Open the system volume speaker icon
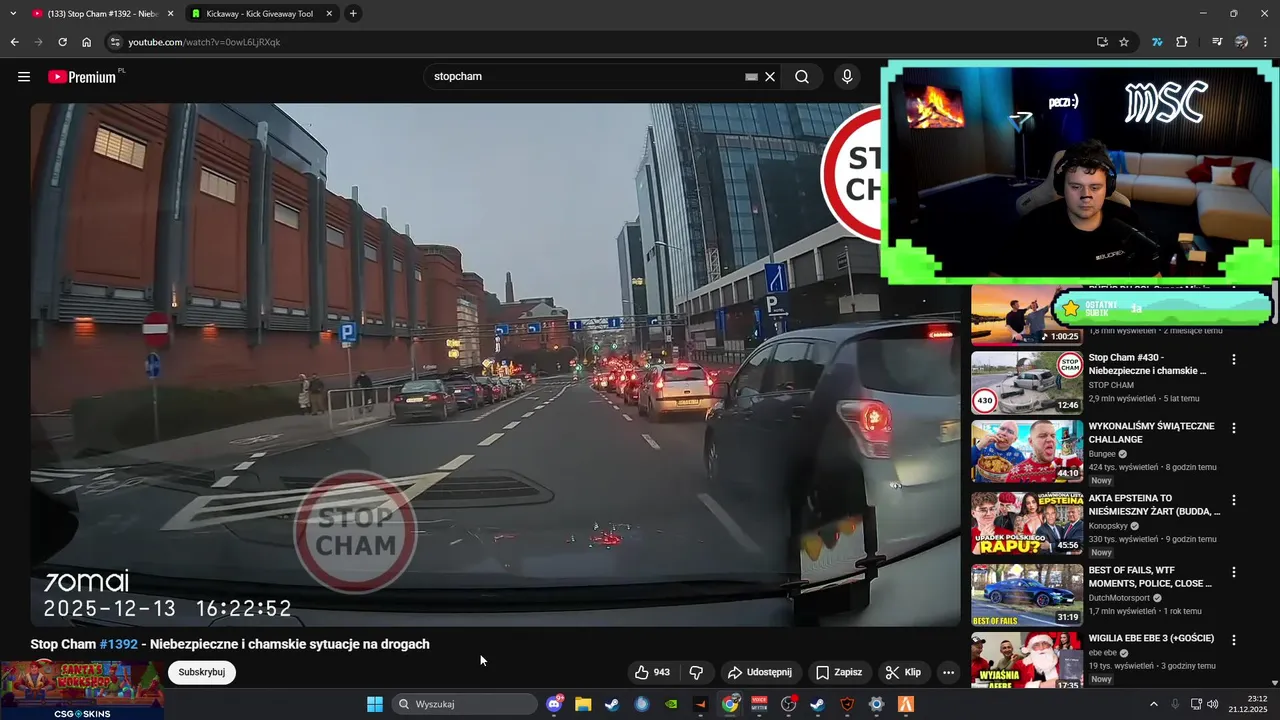 coord(1213,704)
